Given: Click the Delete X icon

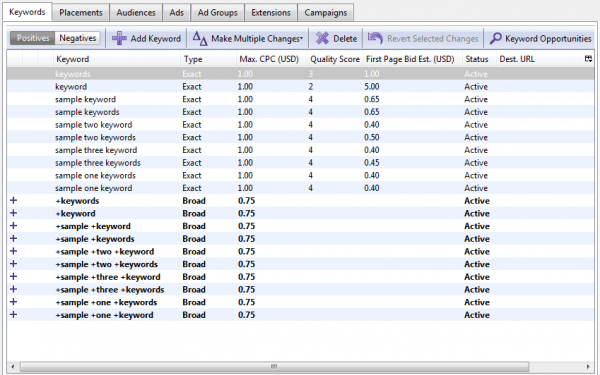Looking at the screenshot, I should [x=322, y=38].
